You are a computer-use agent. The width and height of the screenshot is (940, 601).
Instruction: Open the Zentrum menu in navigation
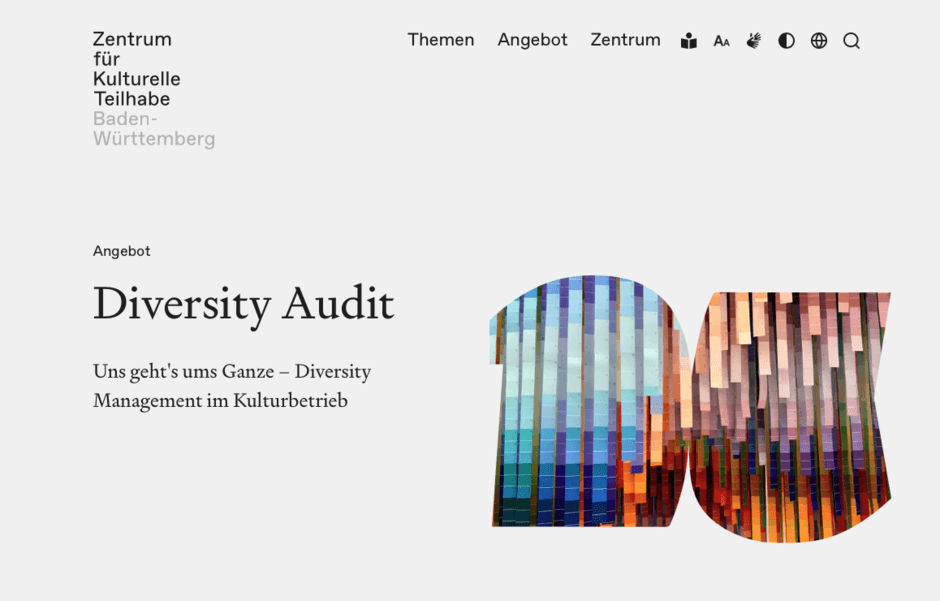[625, 40]
